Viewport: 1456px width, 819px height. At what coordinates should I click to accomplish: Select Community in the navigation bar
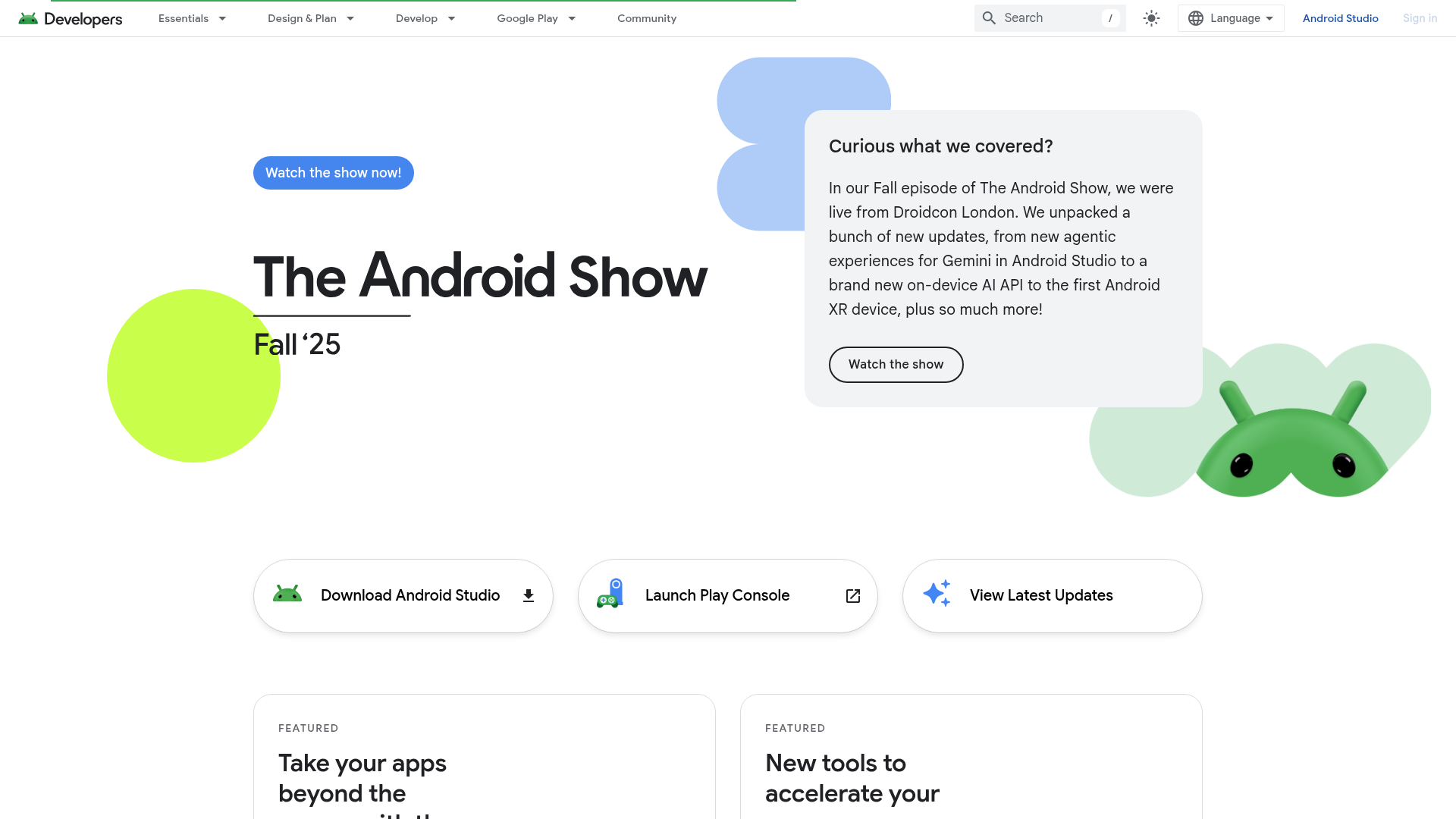[646, 18]
